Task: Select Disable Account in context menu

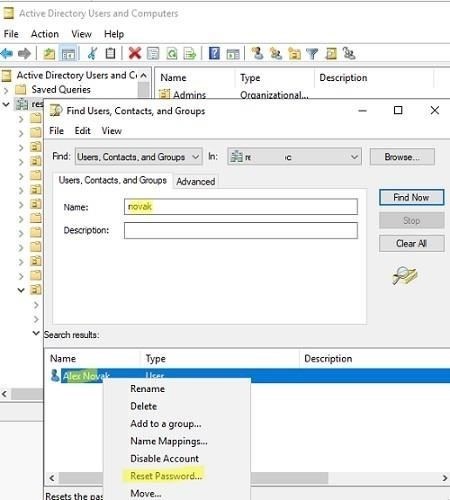Action: (x=164, y=459)
